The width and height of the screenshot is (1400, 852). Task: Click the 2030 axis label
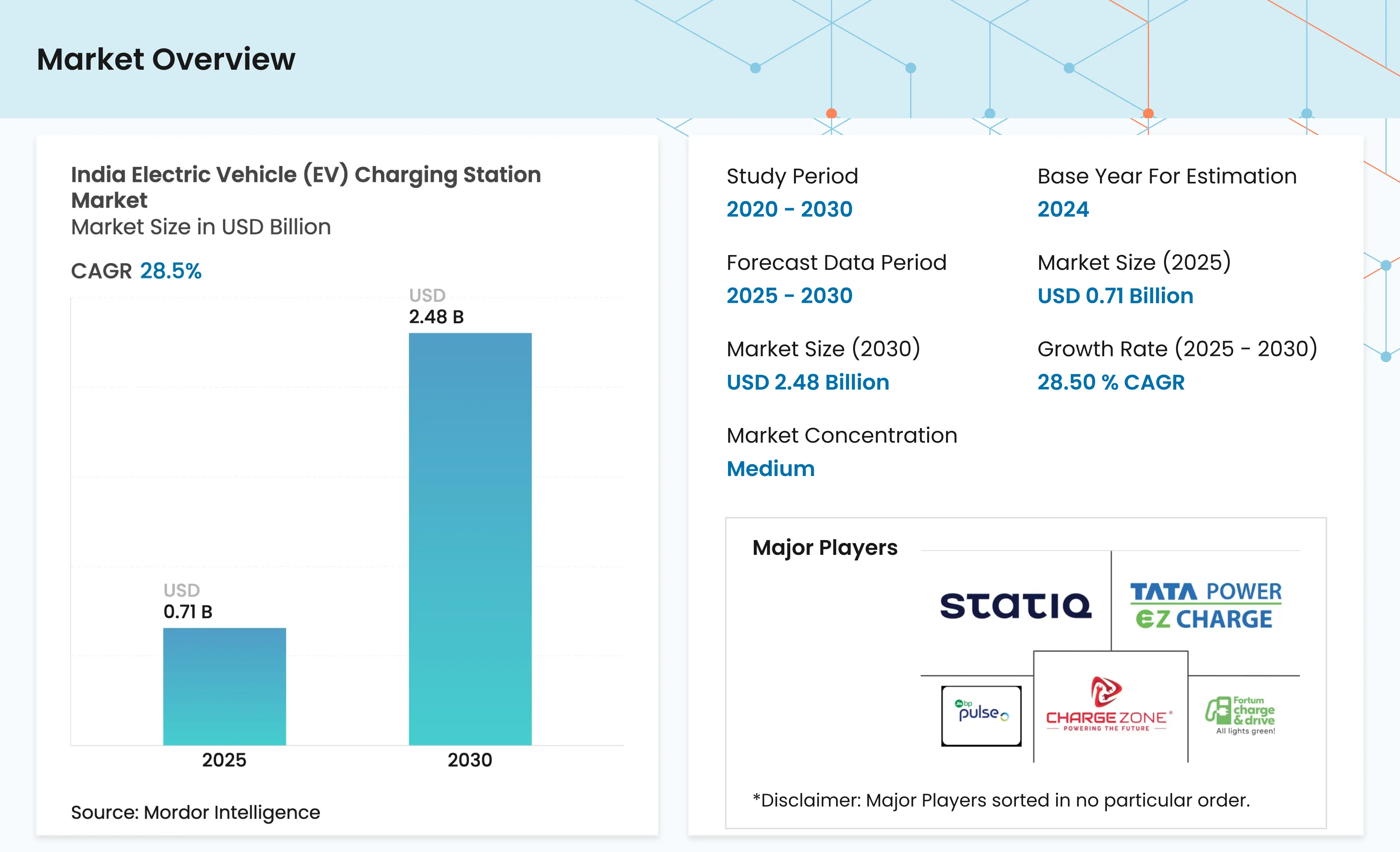tap(470, 760)
